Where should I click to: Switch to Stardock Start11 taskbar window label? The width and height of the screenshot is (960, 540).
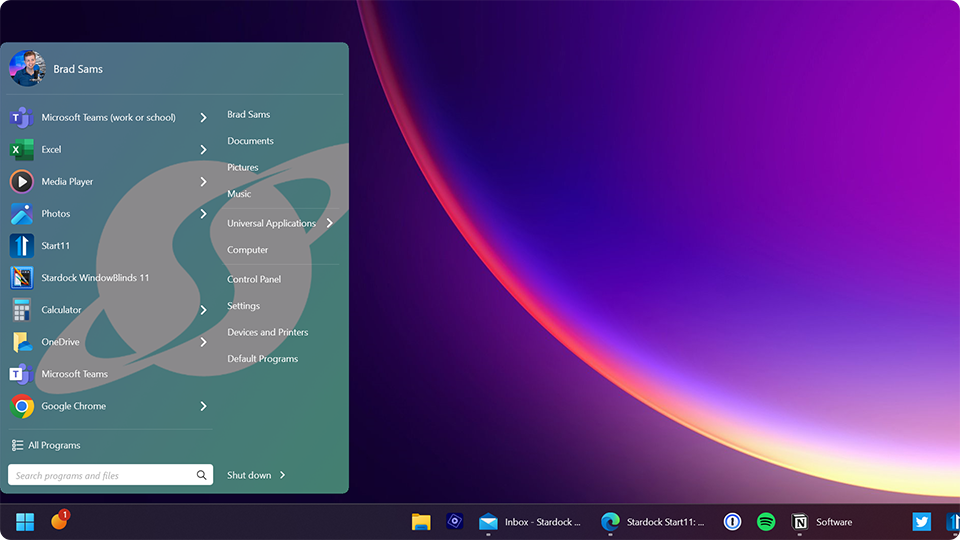666,522
